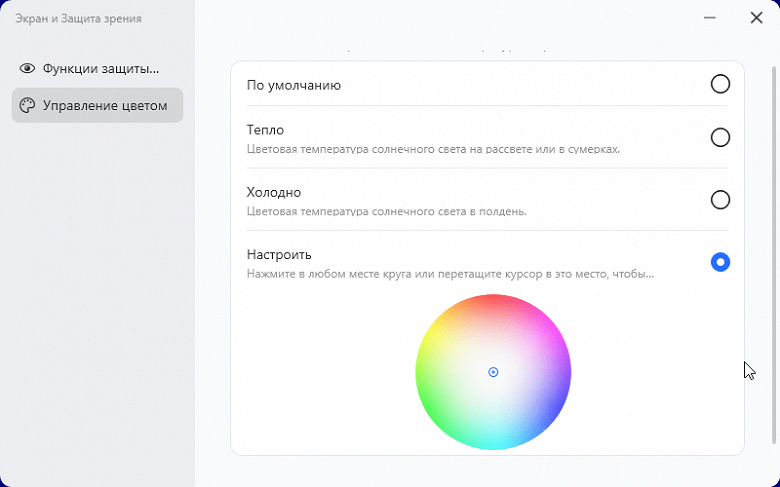Enable the Тепло radio button
This screenshot has height=487, width=780.
point(720,138)
